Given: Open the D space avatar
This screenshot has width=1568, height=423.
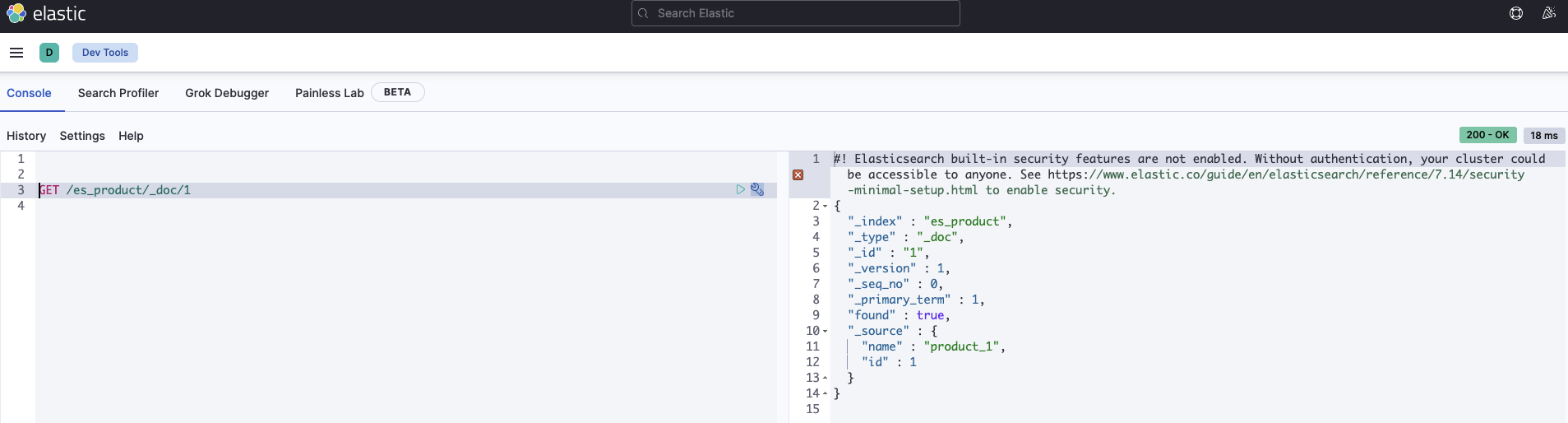Looking at the screenshot, I should pyautogui.click(x=49, y=53).
